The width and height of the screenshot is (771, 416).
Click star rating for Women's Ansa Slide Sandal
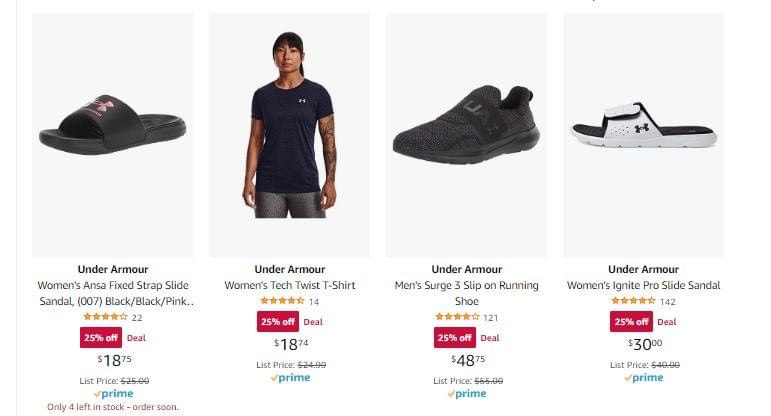click(105, 317)
